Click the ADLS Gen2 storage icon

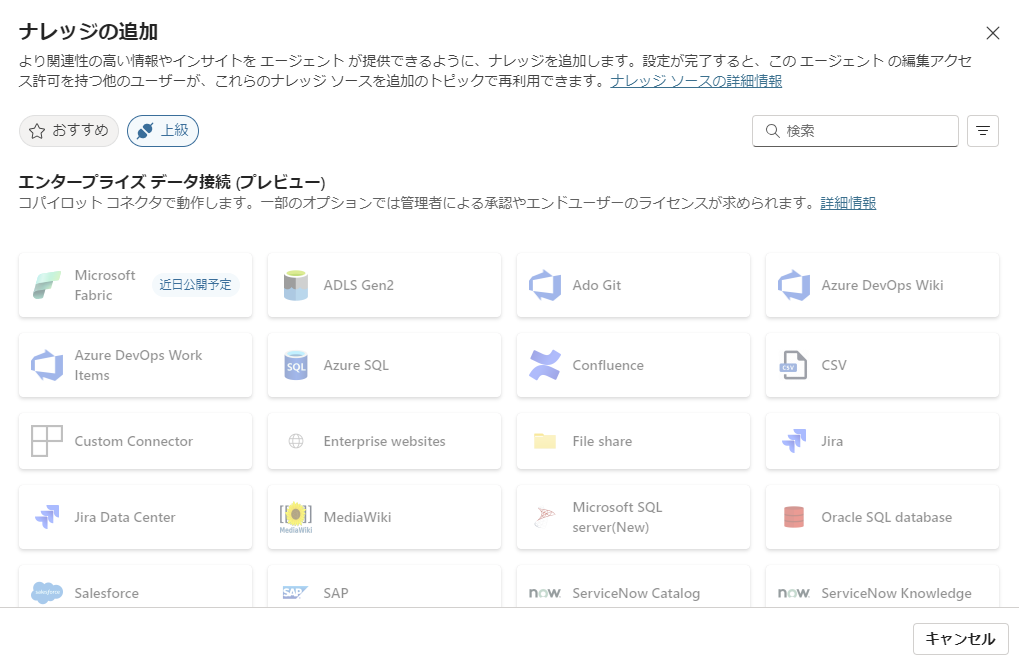pyautogui.click(x=296, y=285)
